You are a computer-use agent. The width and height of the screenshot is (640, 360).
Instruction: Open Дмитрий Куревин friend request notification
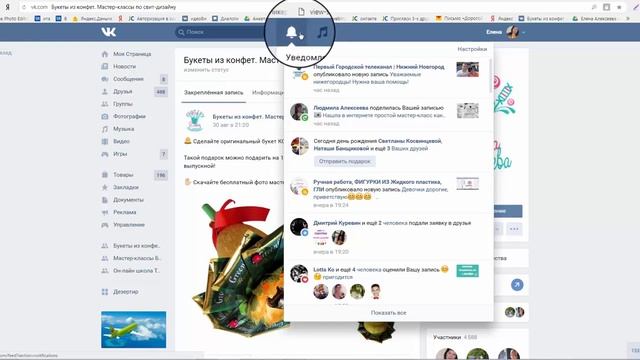tap(389, 236)
